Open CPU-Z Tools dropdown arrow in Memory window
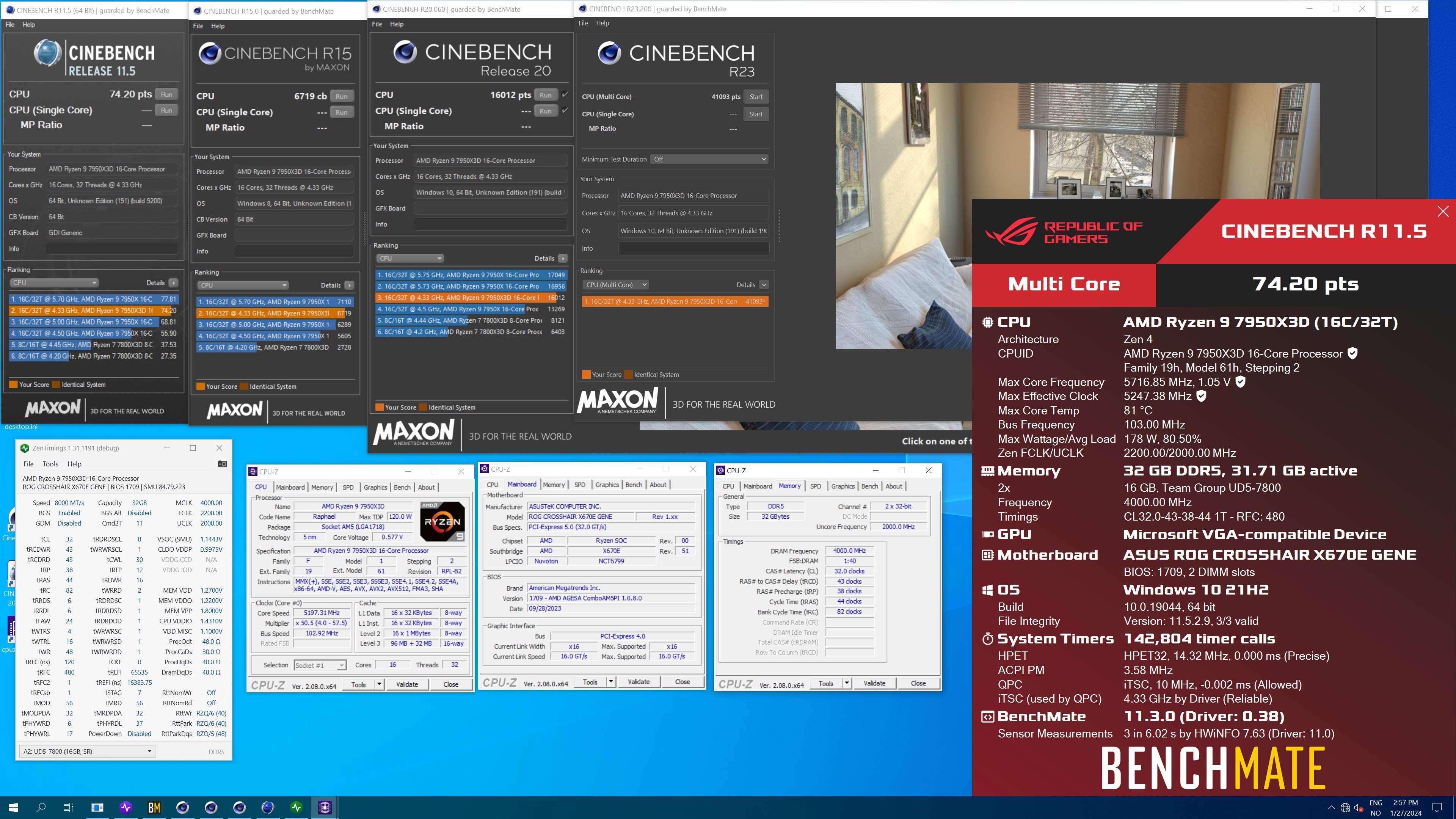Viewport: 1456px width, 819px height. click(x=847, y=683)
